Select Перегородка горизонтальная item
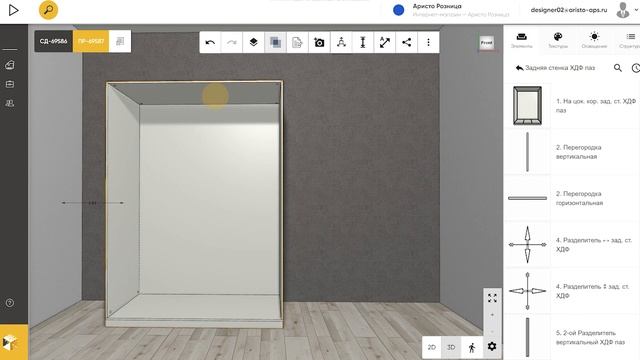The height and width of the screenshot is (360, 640). coord(571,198)
